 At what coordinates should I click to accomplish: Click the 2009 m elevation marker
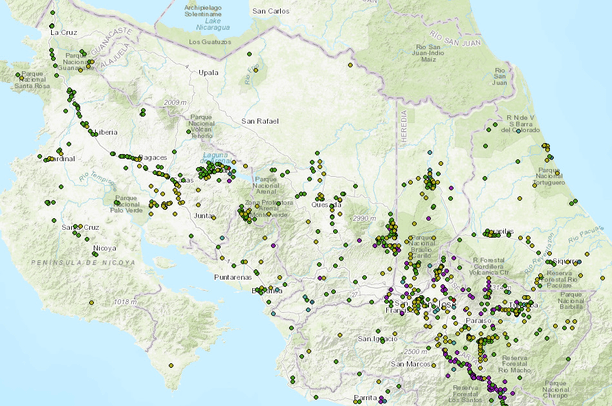click(x=176, y=103)
